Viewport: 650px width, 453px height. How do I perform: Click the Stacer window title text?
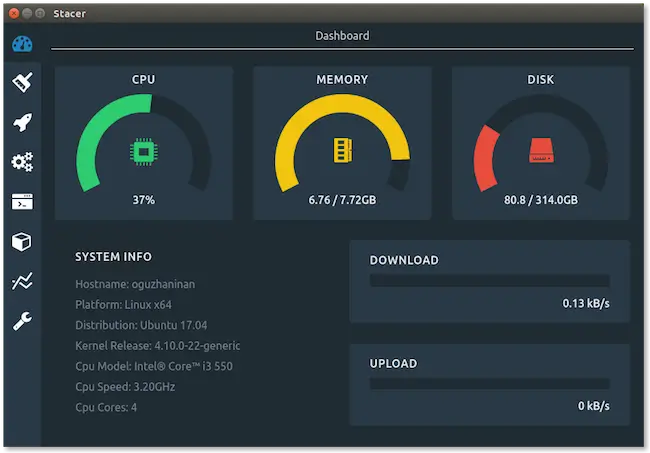pyautogui.click(x=69, y=14)
